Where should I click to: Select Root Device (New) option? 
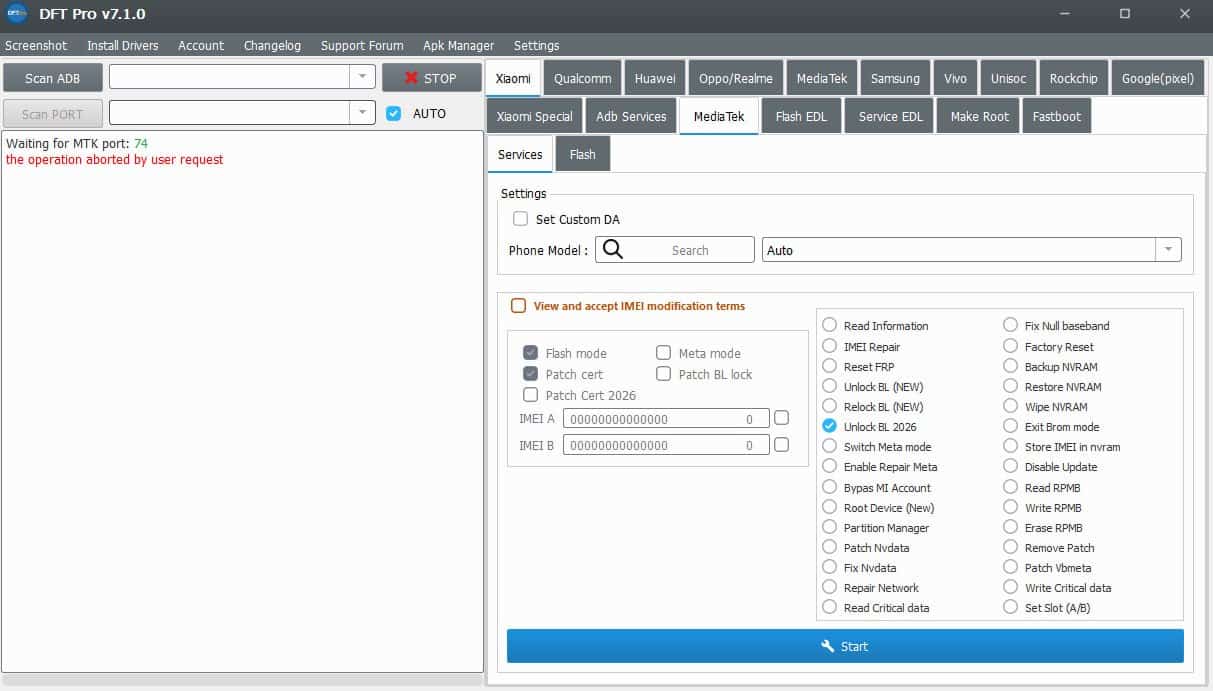tap(829, 507)
